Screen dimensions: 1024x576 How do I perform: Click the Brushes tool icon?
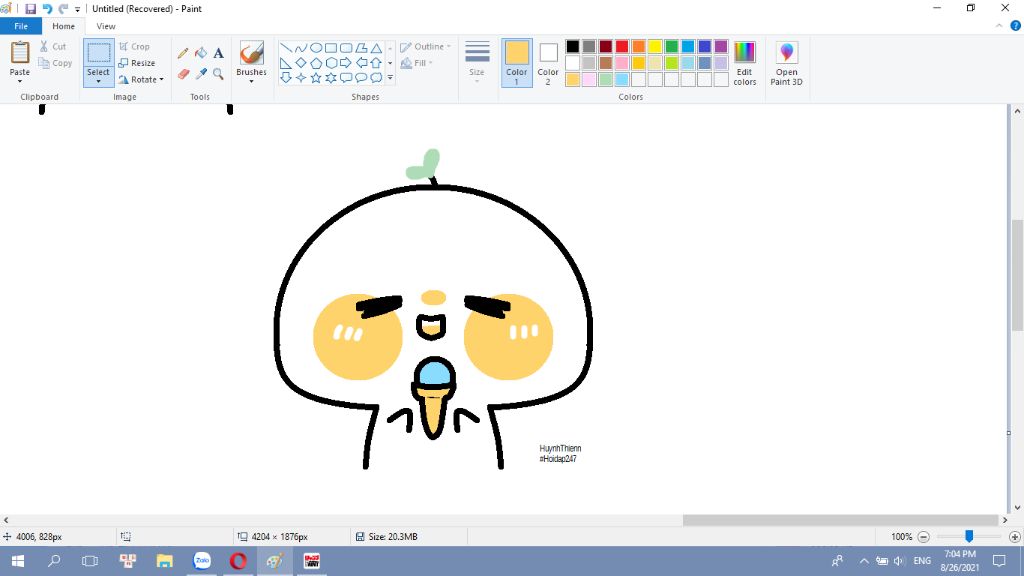251,52
